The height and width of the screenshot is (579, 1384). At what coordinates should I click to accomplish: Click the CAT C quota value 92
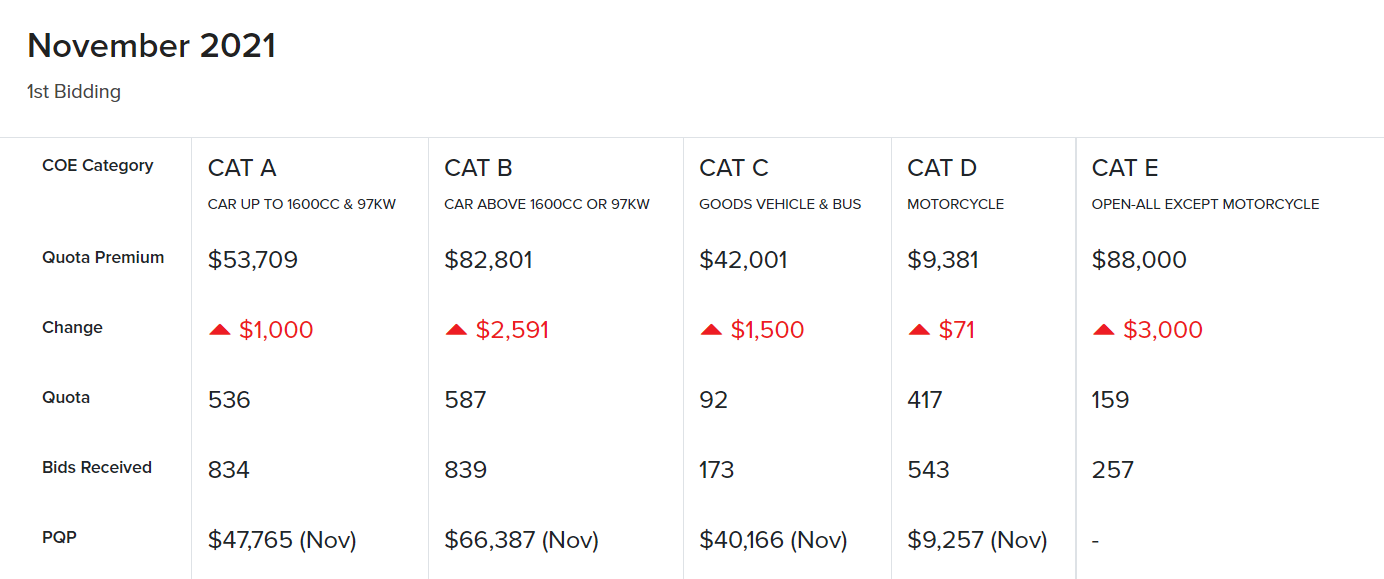click(714, 400)
